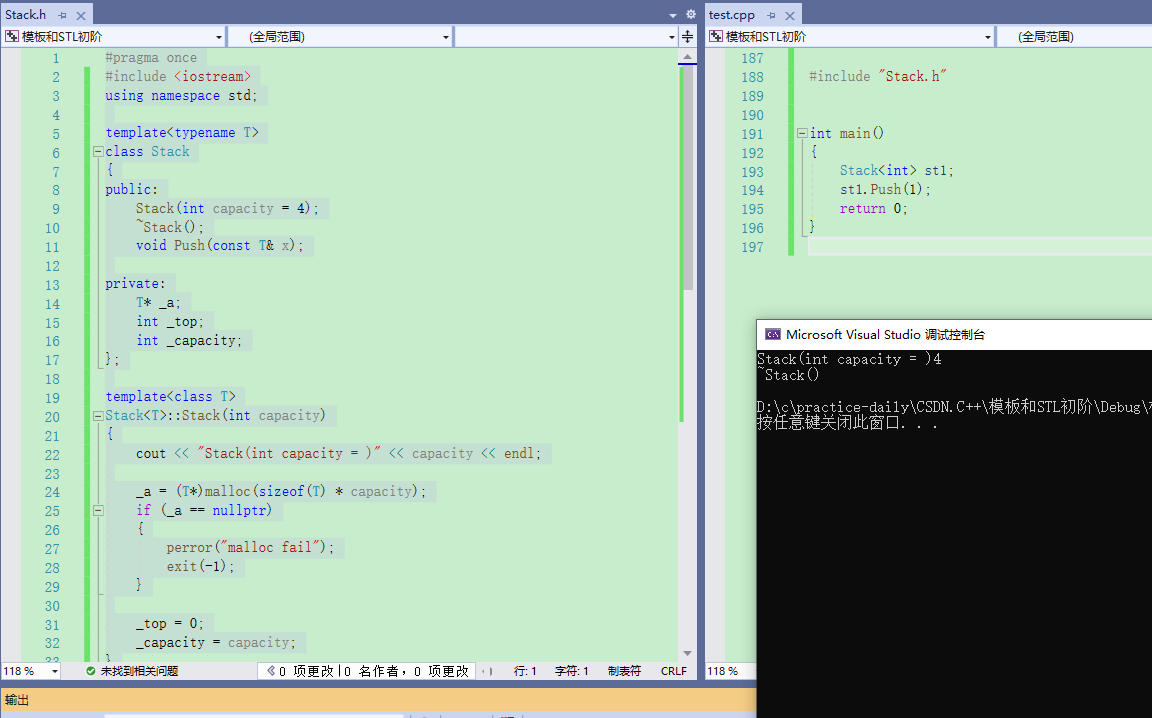Switch to the Stack.h tab
Screen dimensions: 1152x718
pyautogui.click(x=26, y=15)
